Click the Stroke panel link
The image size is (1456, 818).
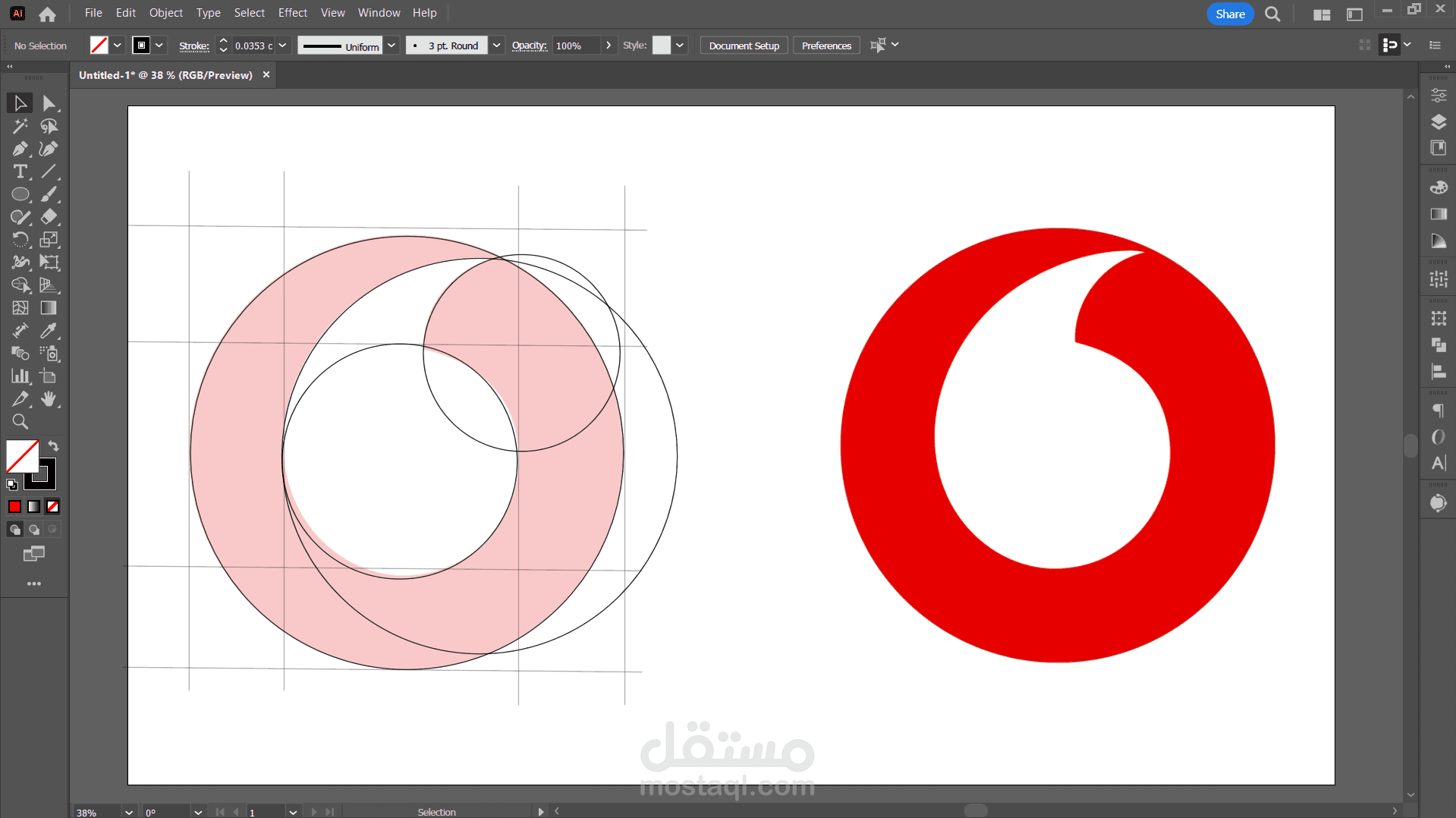(194, 46)
